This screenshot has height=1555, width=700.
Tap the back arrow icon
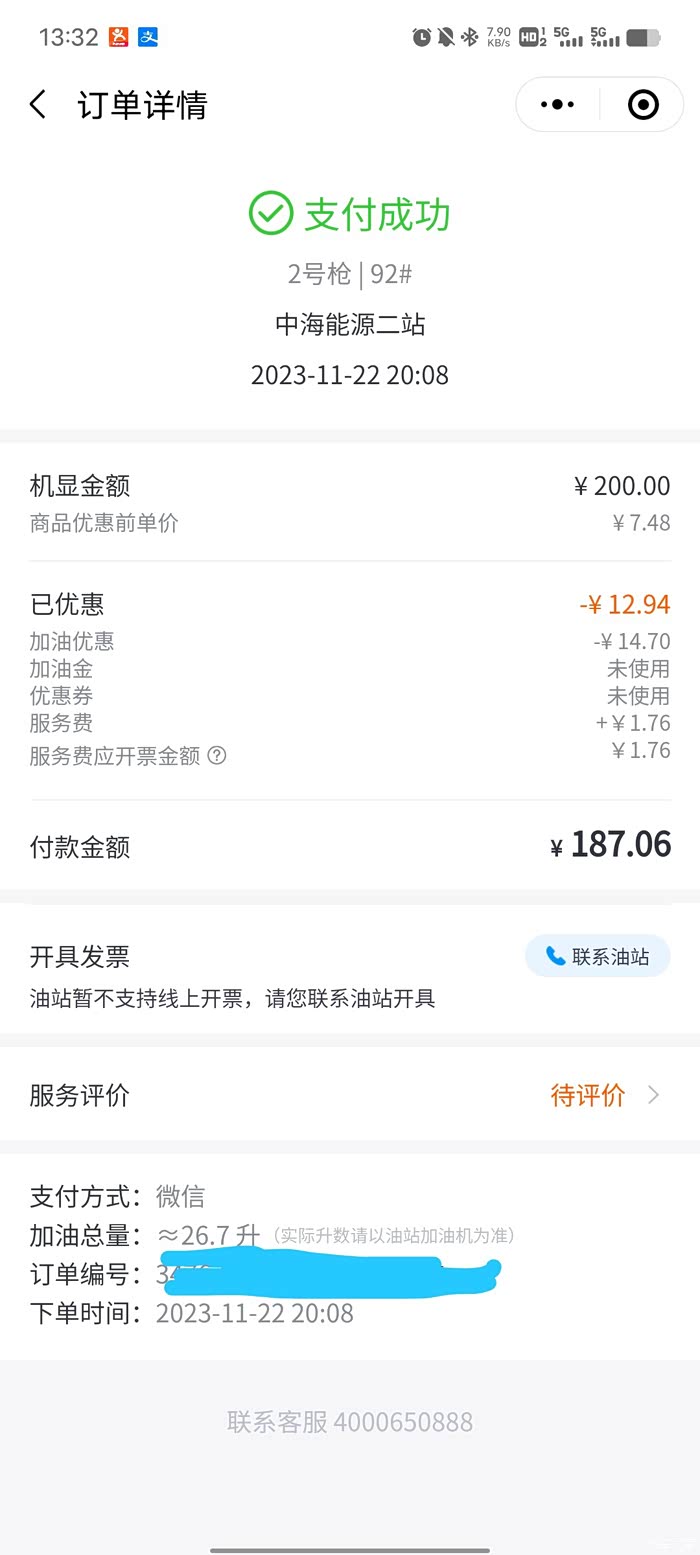[x=38, y=105]
